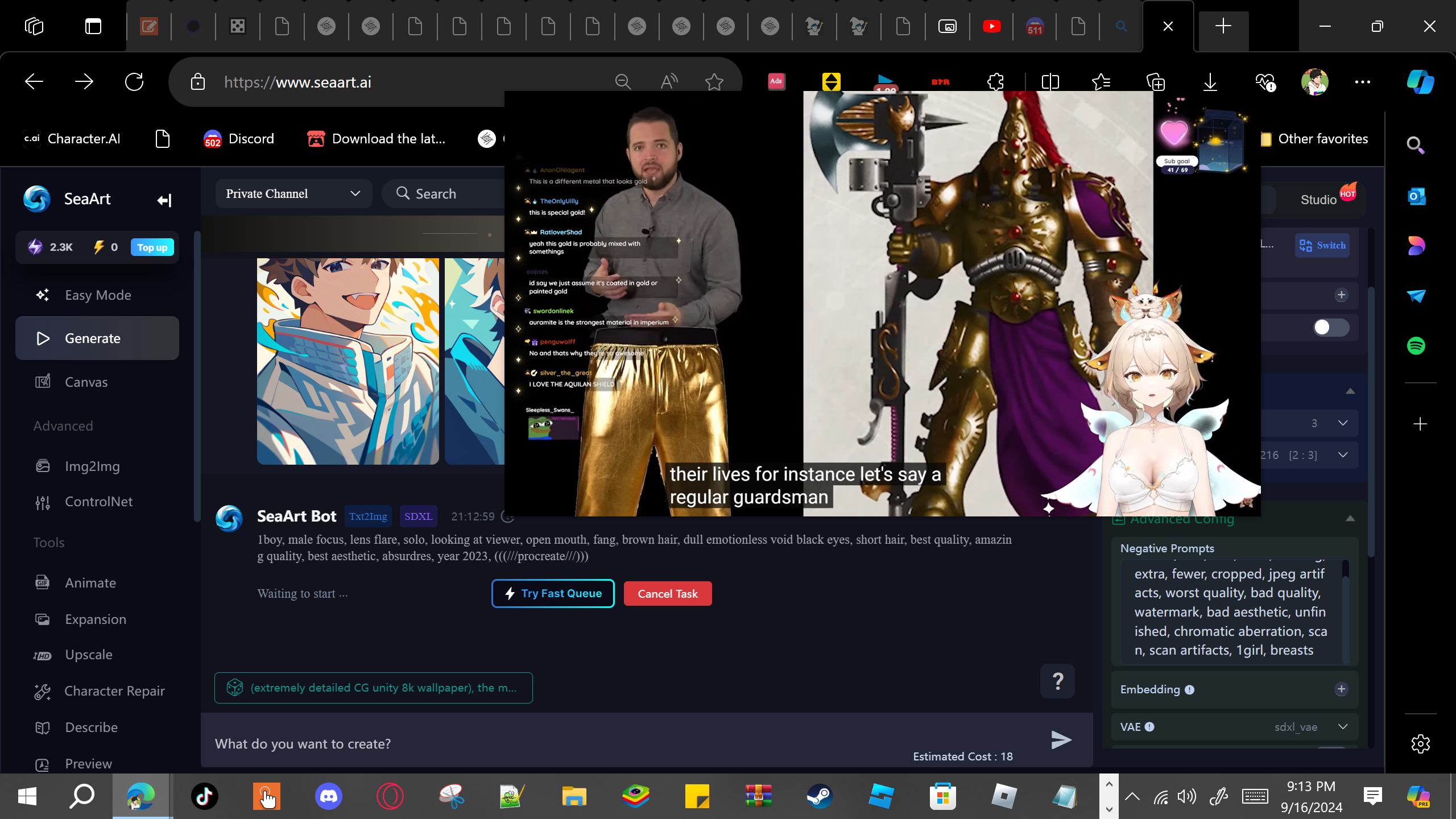Open the Downloads icon
The width and height of the screenshot is (1456, 819).
(1210, 82)
